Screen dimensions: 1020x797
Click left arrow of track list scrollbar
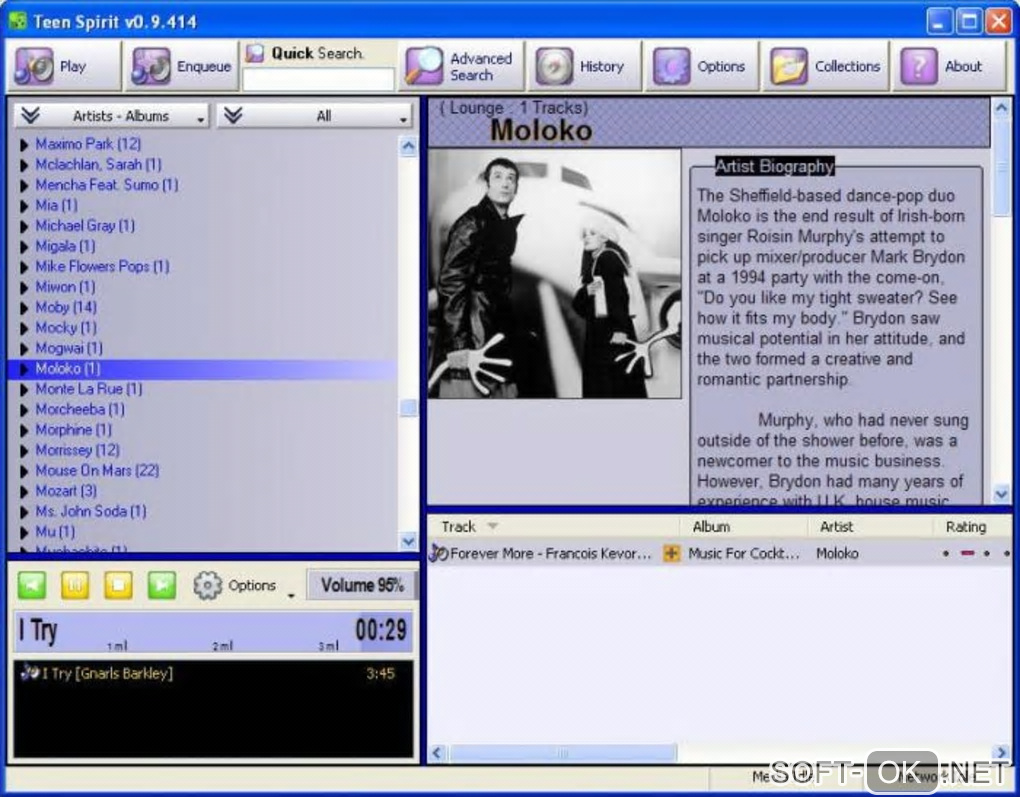point(436,753)
